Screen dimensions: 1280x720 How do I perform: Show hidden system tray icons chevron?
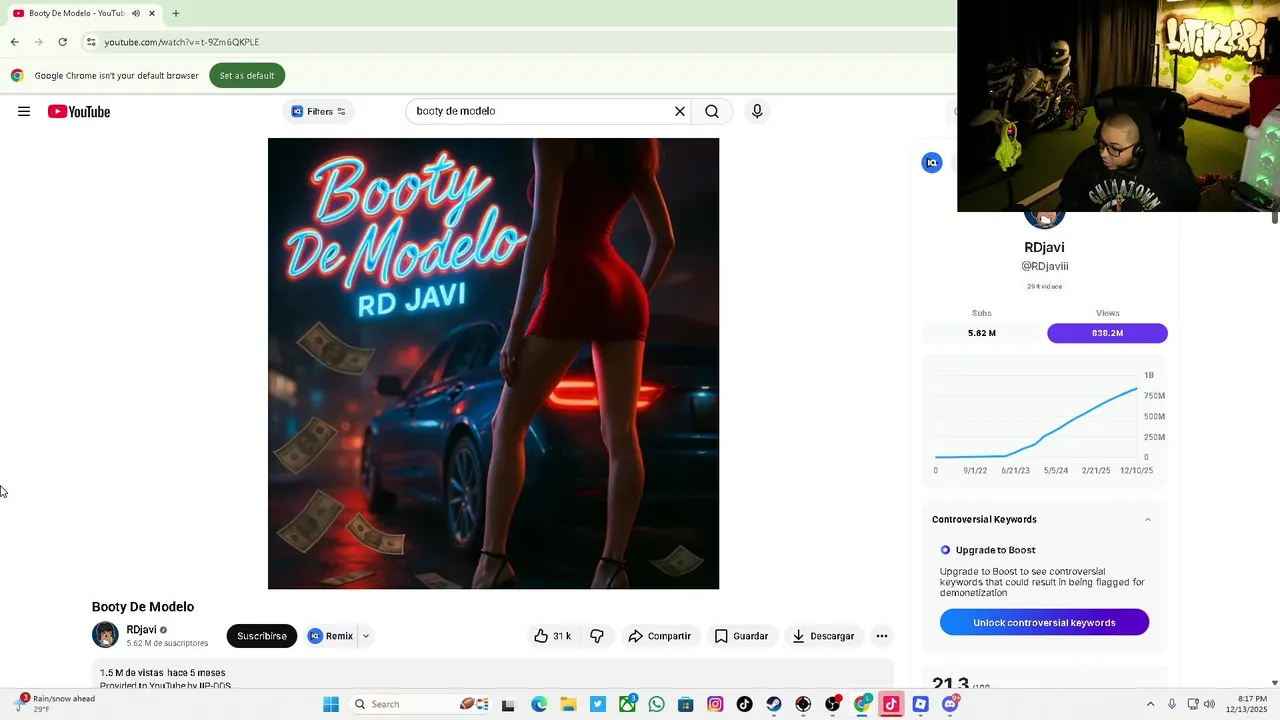coord(1150,704)
